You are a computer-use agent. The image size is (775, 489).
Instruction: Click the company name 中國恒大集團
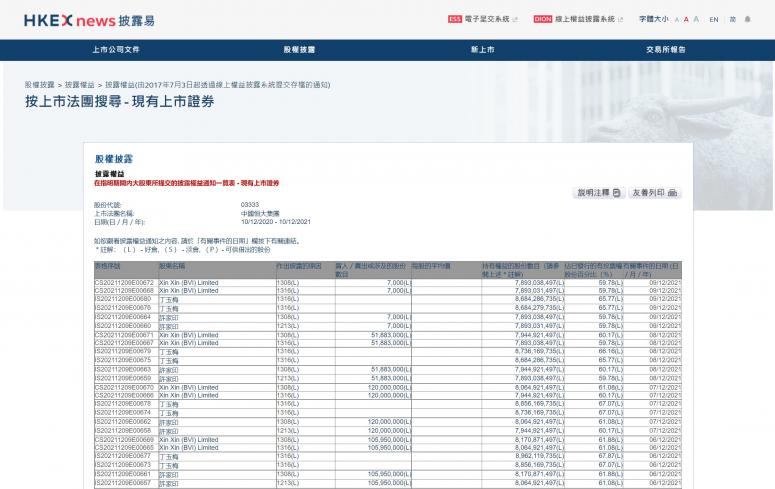click(260, 214)
